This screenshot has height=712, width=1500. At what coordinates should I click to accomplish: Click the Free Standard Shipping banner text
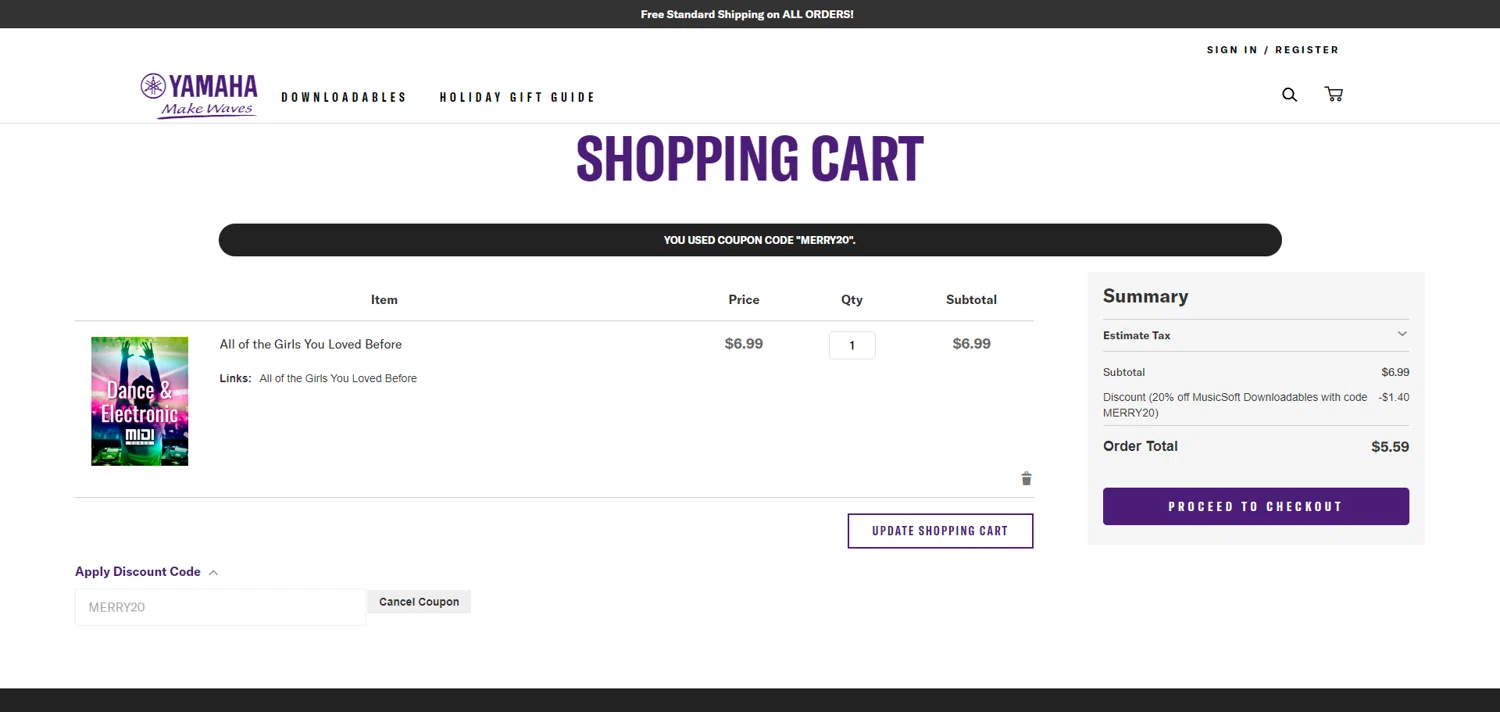click(x=747, y=14)
